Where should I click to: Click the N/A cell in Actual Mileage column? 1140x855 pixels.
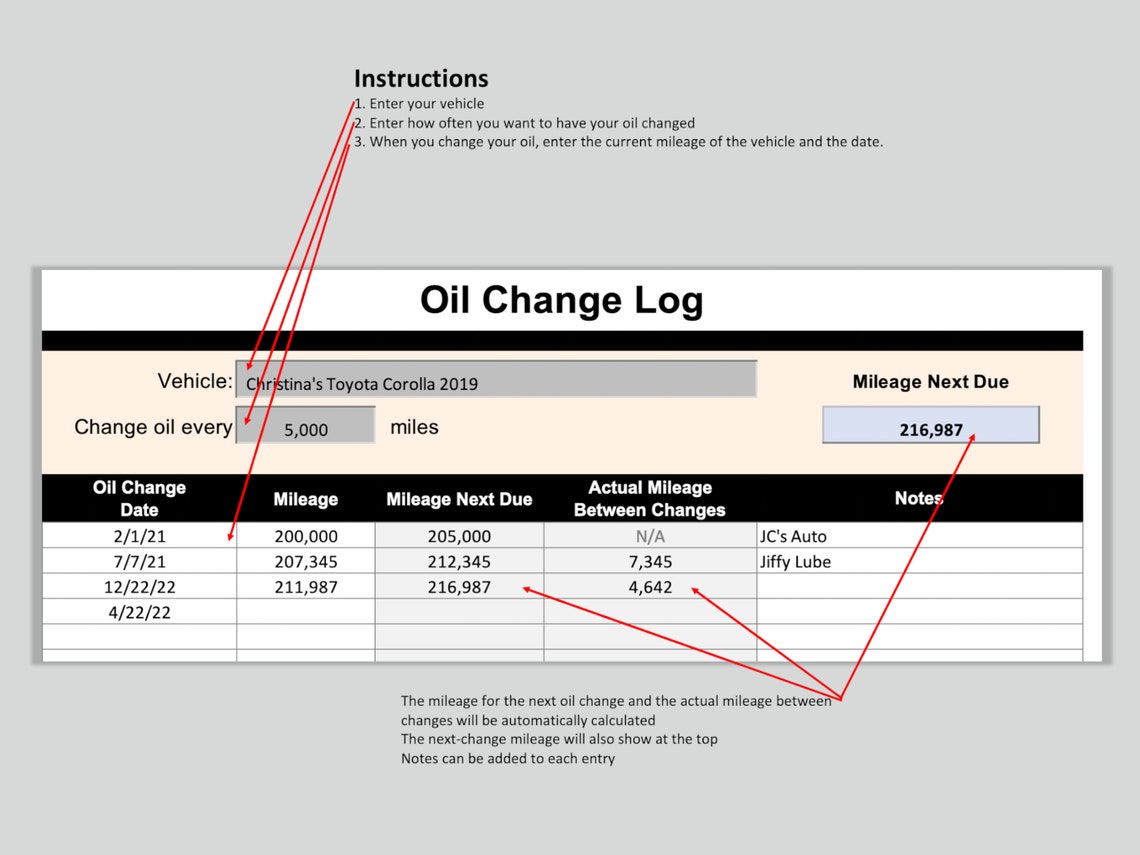[649, 536]
